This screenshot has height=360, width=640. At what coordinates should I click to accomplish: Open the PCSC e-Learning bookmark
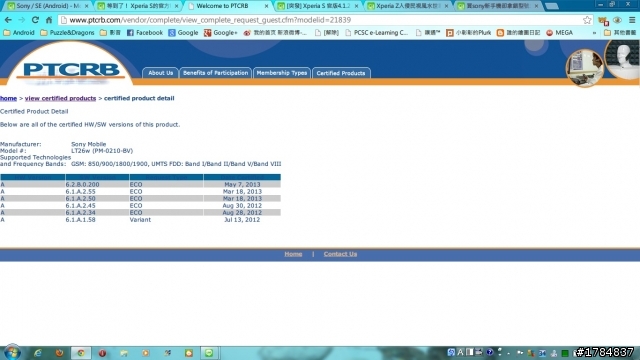click(376, 33)
